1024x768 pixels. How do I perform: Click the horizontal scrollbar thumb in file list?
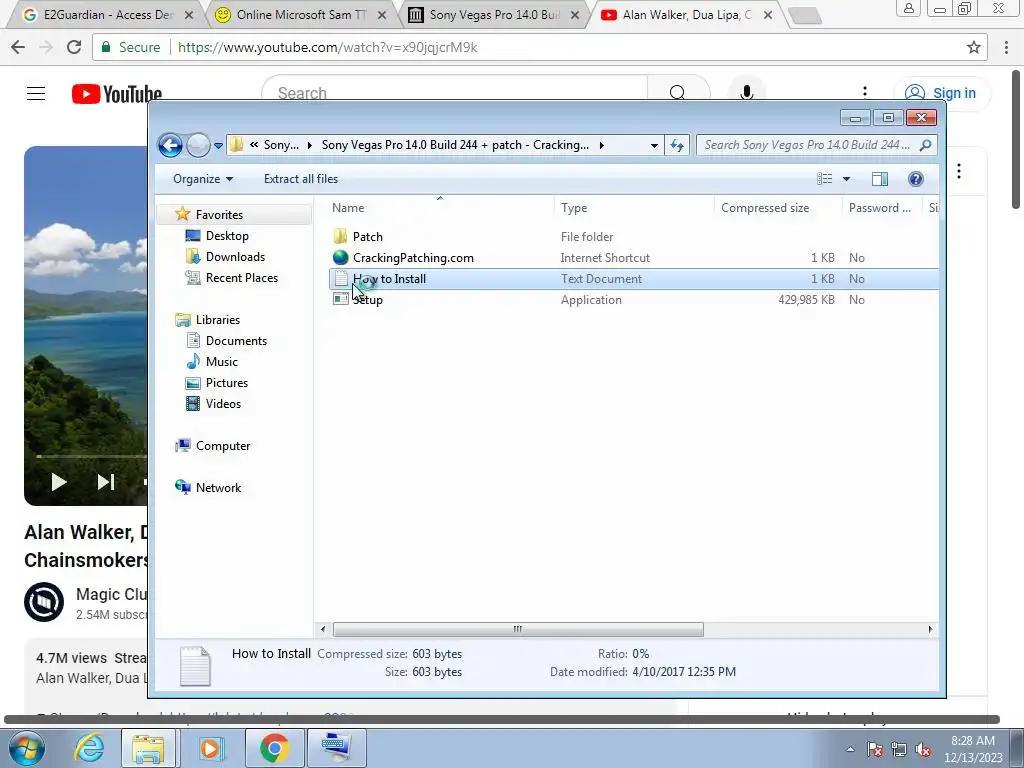(x=518, y=629)
